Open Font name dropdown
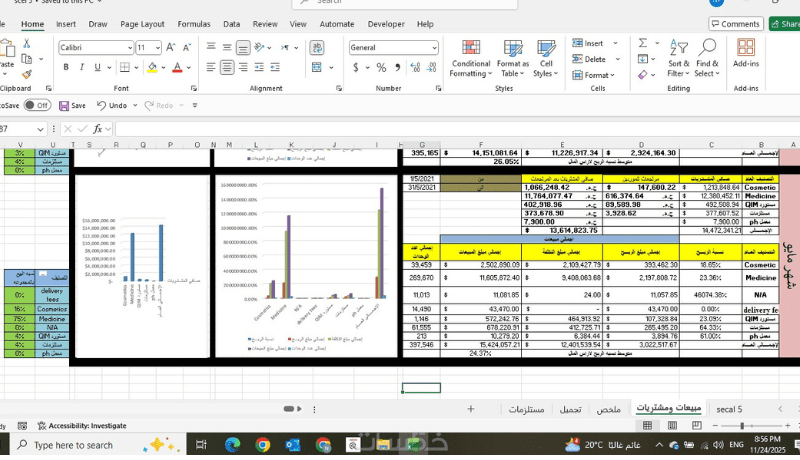This screenshot has height=460, width=800. point(130,47)
